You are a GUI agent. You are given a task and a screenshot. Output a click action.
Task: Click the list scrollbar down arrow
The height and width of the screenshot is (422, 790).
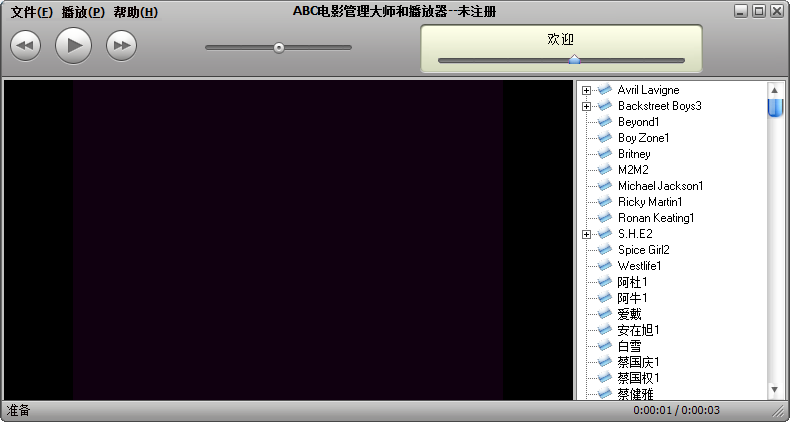click(x=775, y=389)
